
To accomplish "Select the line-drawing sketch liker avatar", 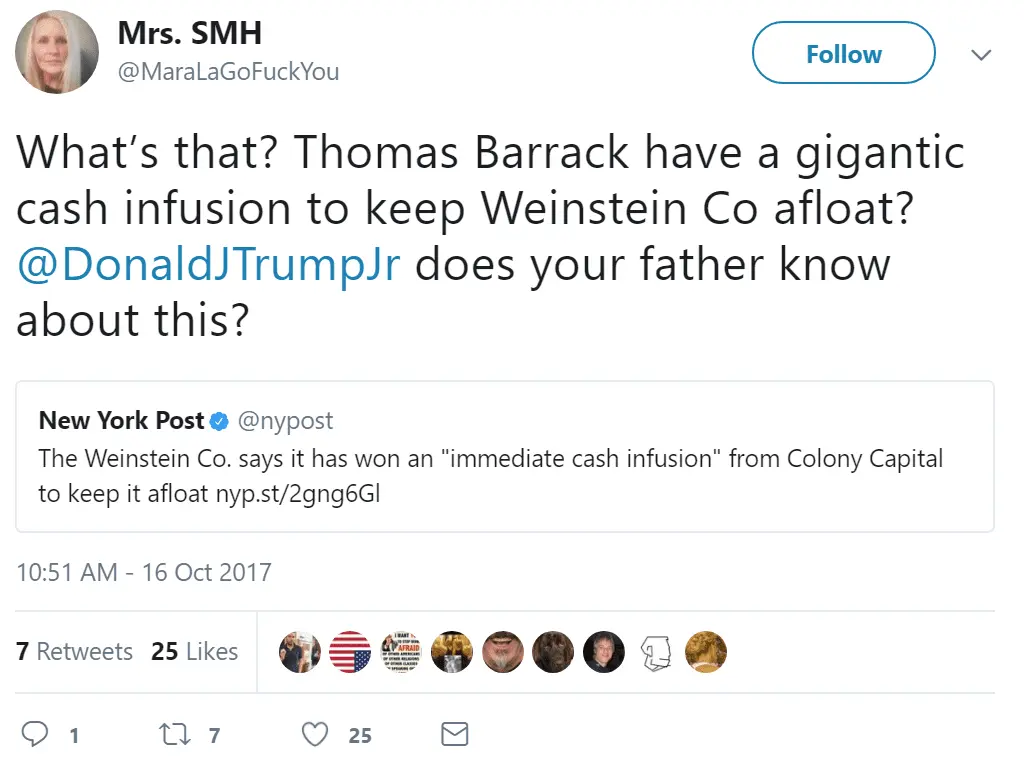I will click(654, 652).
